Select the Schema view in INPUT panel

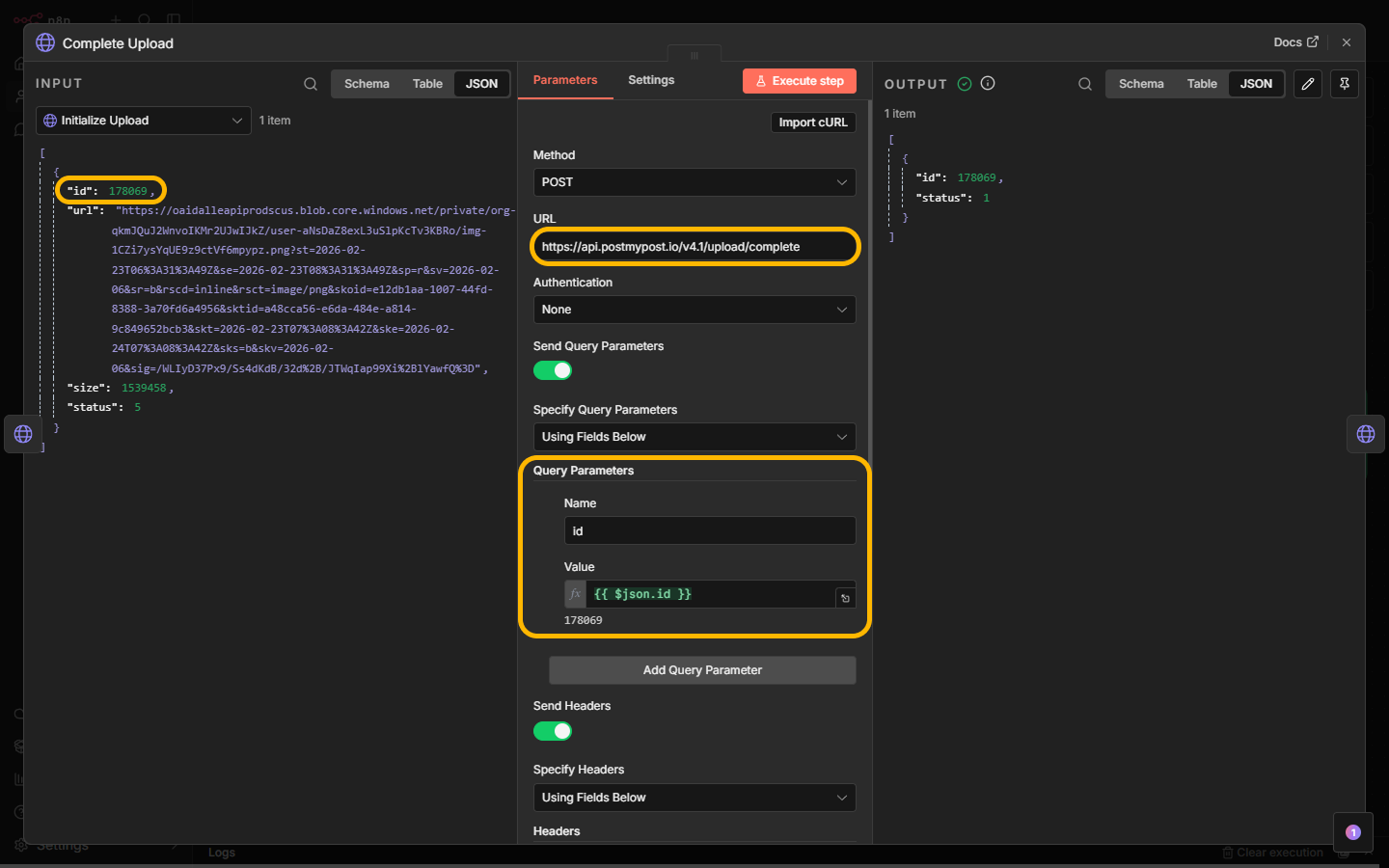tap(367, 84)
